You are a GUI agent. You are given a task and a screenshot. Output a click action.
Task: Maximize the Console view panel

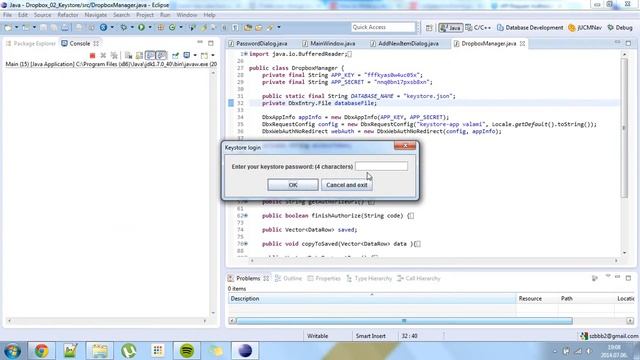click(x=211, y=43)
